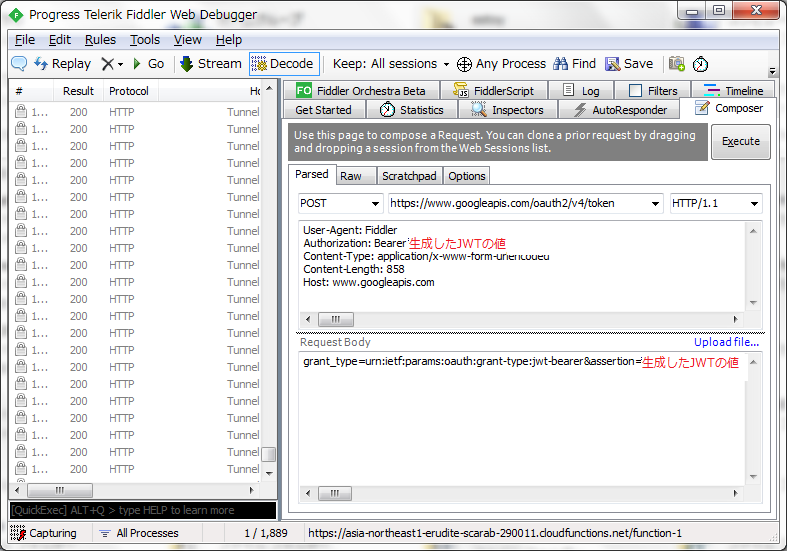
Task: Click the Remove X toolbar icon
Action: tap(108, 64)
